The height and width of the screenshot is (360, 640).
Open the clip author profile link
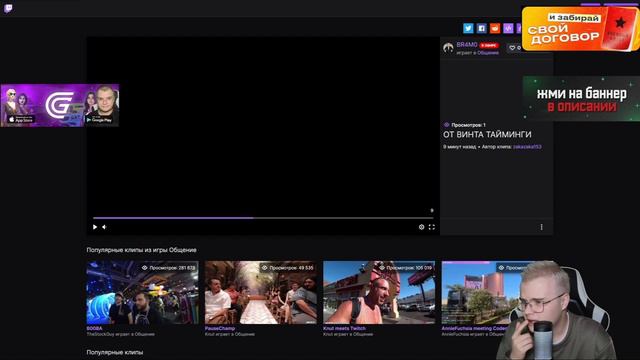coord(527,147)
